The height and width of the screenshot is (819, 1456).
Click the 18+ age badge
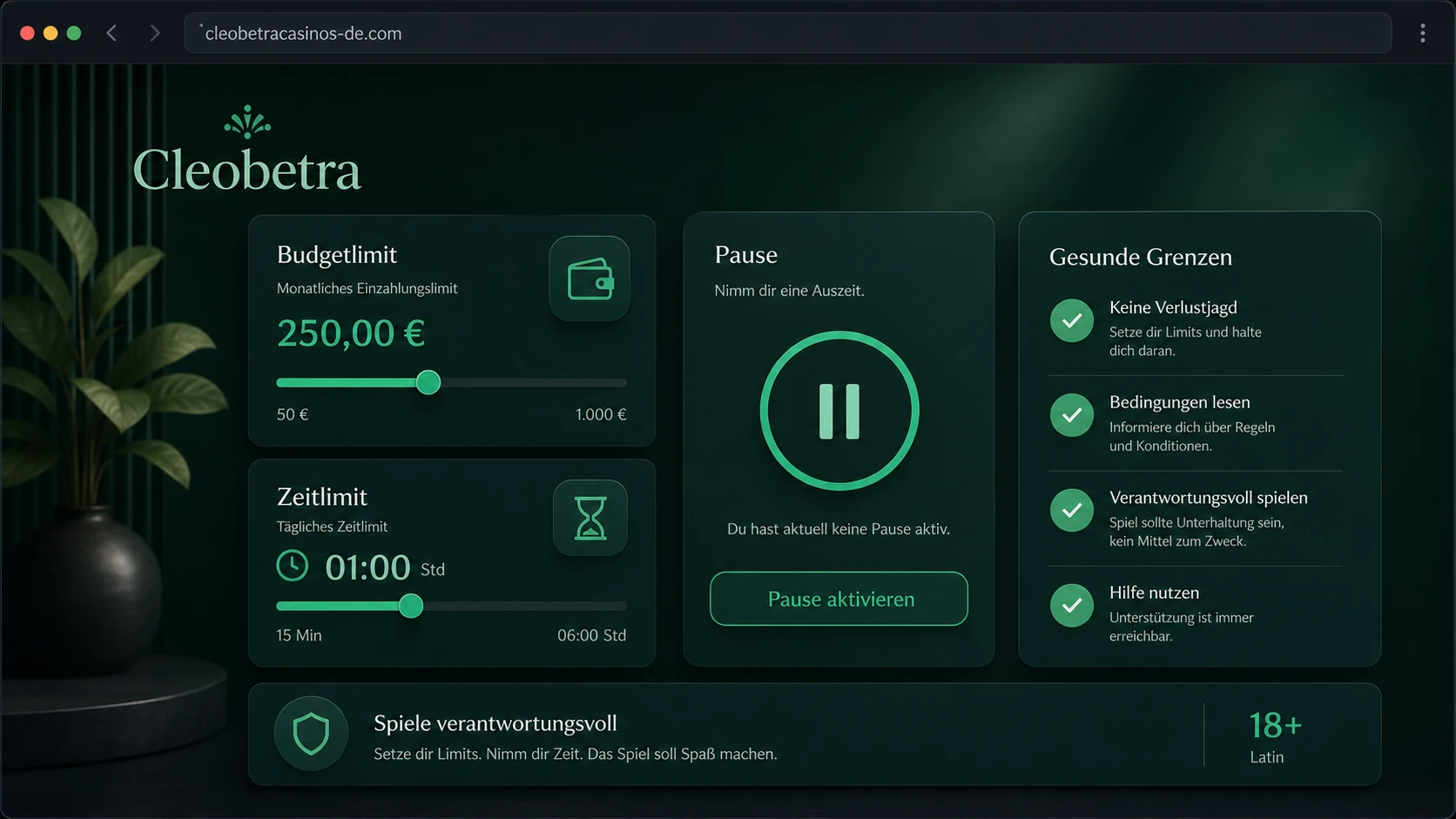point(1275,725)
